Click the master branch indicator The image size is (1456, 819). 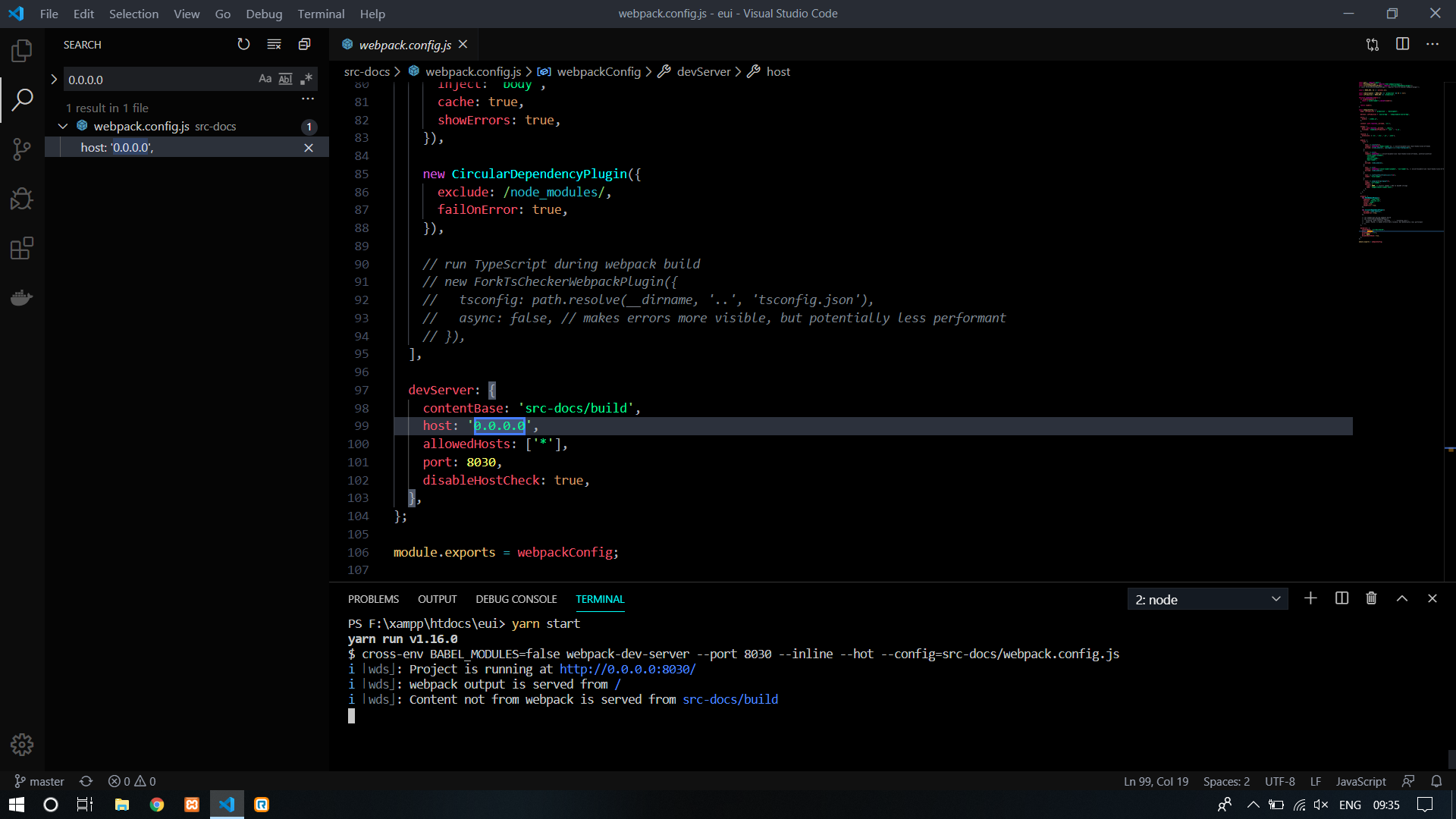[x=39, y=781]
